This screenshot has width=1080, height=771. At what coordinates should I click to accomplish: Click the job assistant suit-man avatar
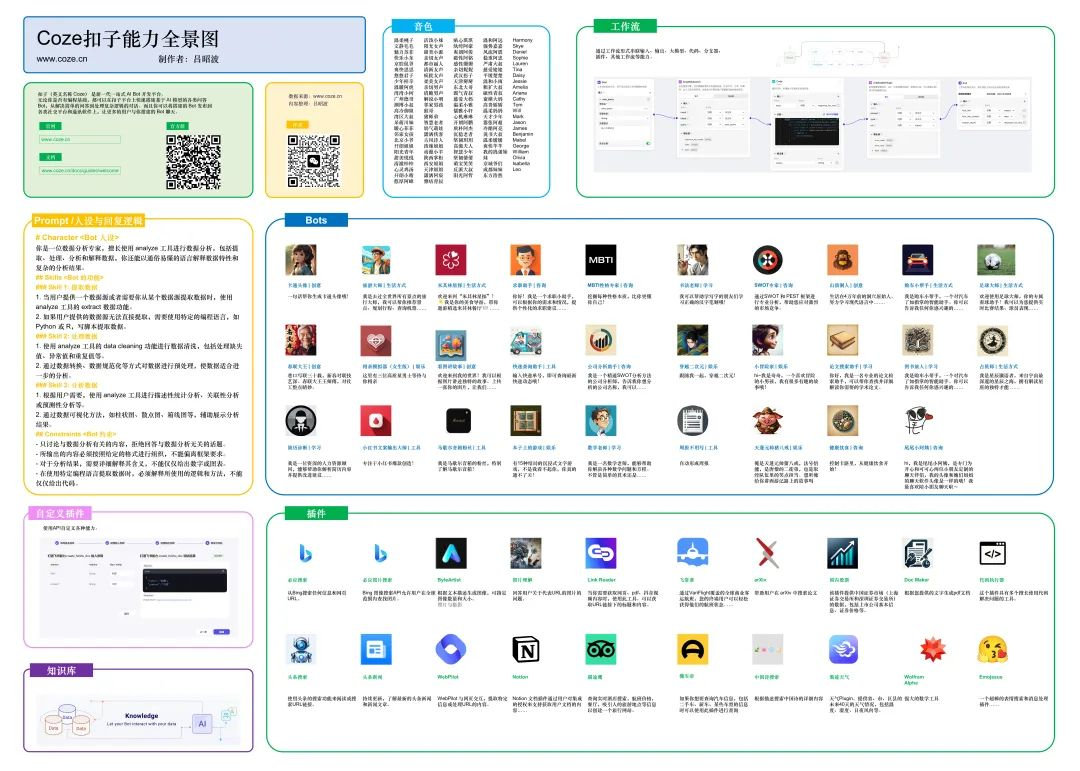[526, 260]
